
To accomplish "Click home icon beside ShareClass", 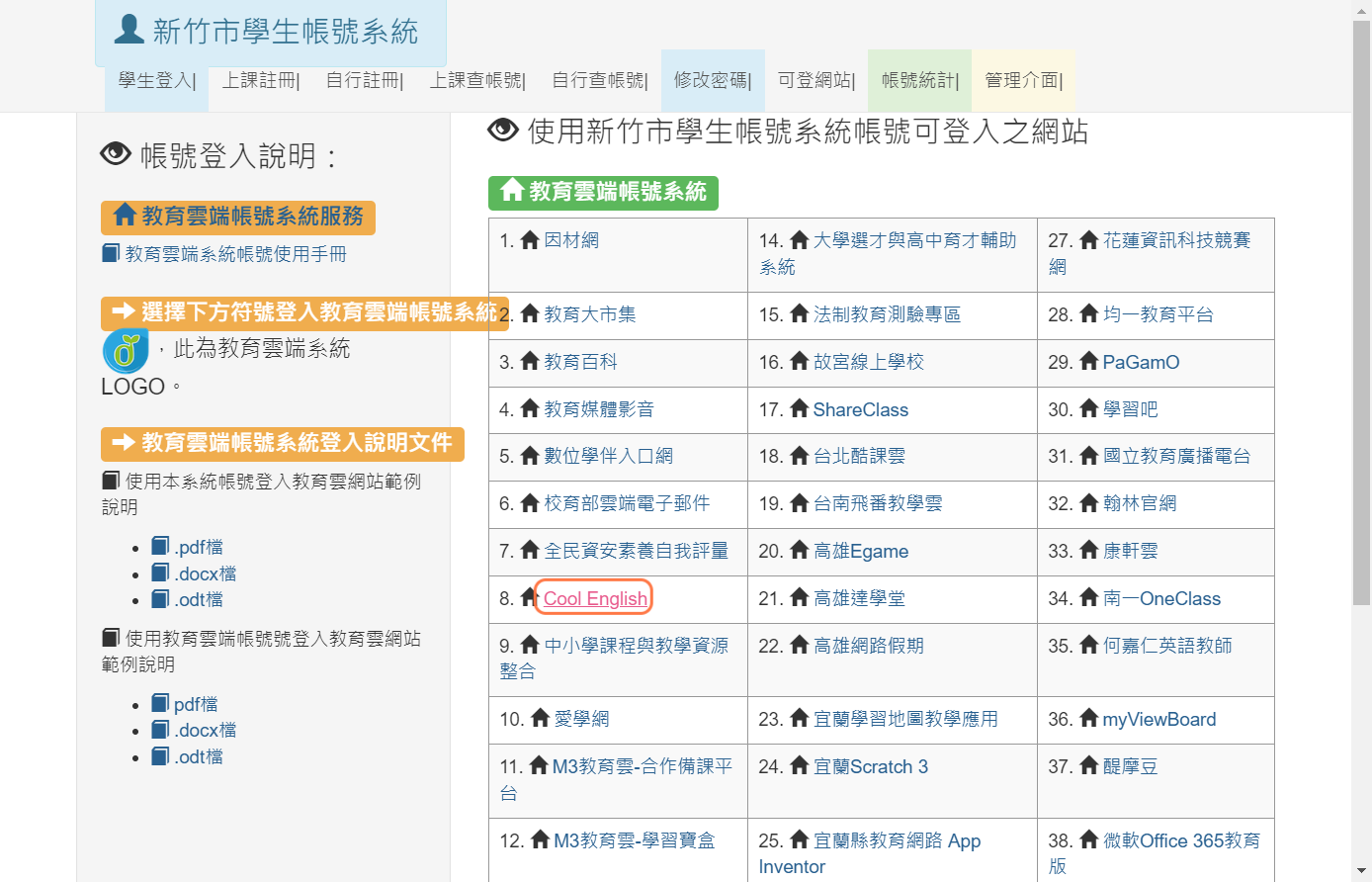I will pos(800,408).
